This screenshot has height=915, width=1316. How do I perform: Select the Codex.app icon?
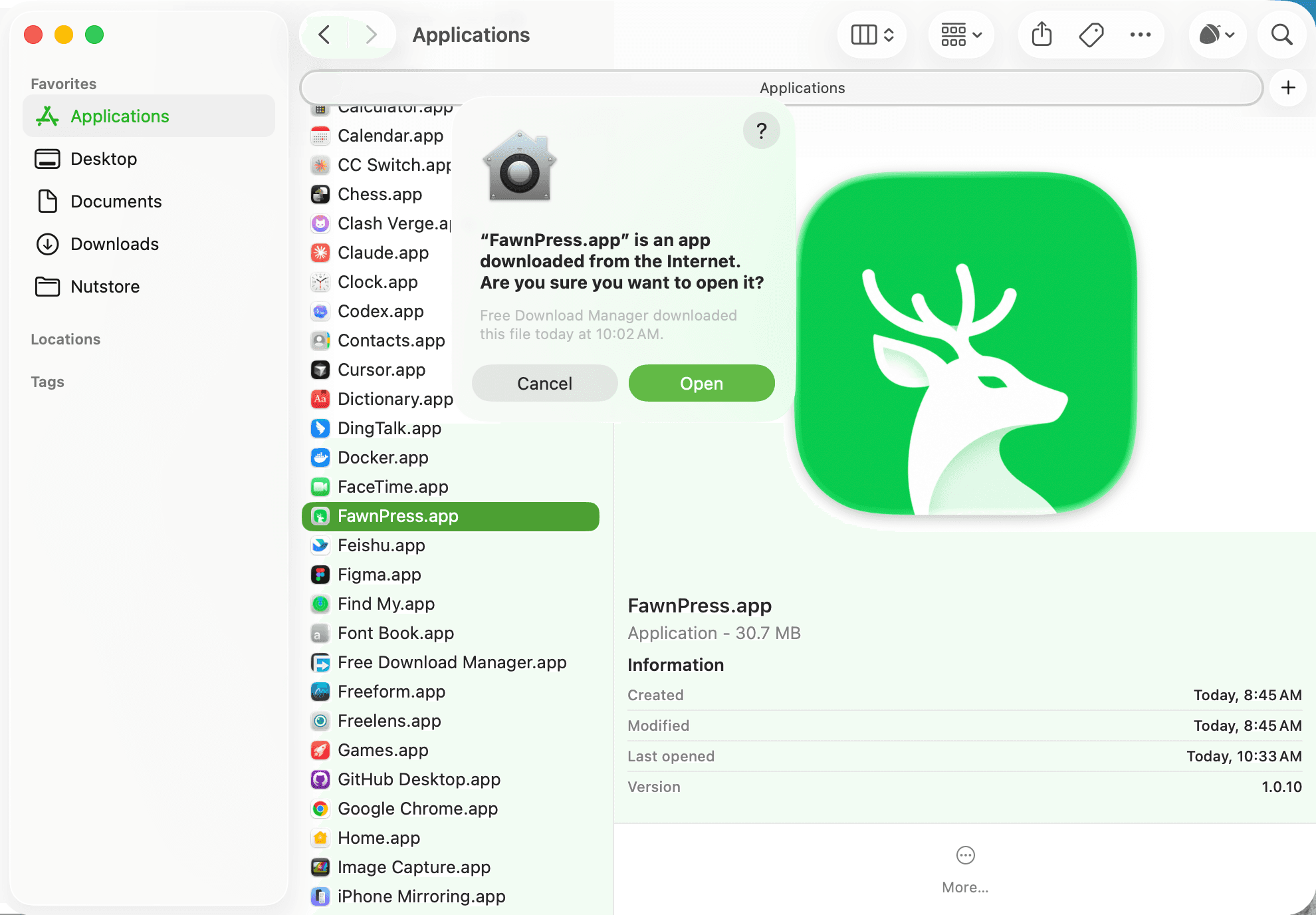320,311
